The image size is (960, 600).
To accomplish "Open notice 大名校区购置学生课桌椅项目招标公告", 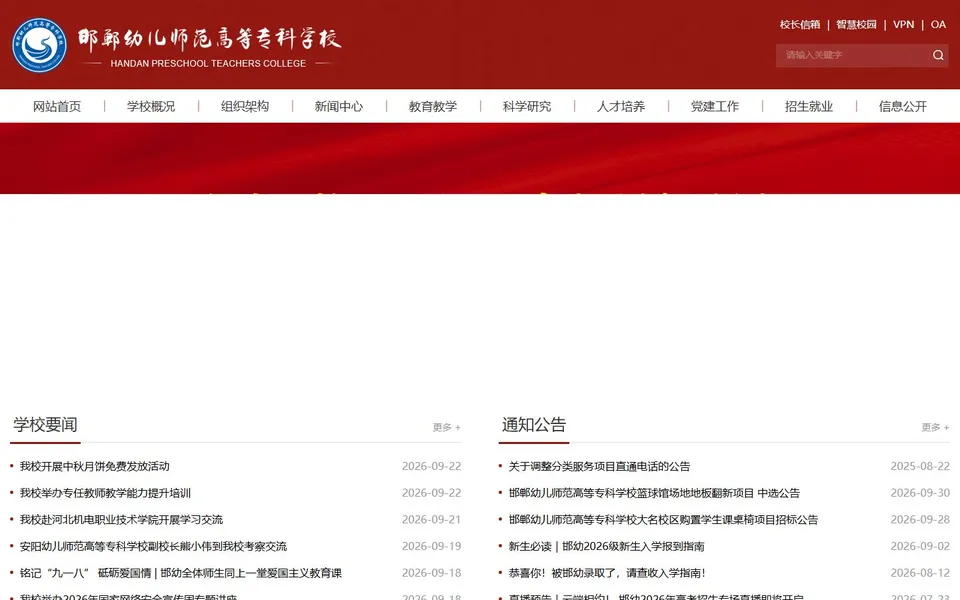I will coord(663,519).
